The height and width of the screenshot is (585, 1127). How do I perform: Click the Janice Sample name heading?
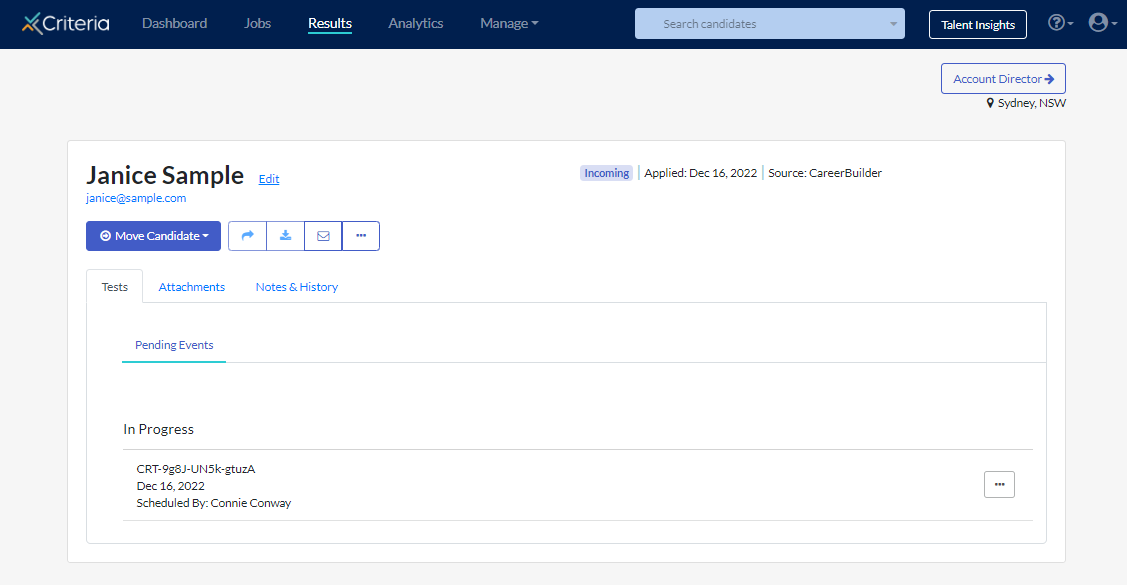[165, 175]
